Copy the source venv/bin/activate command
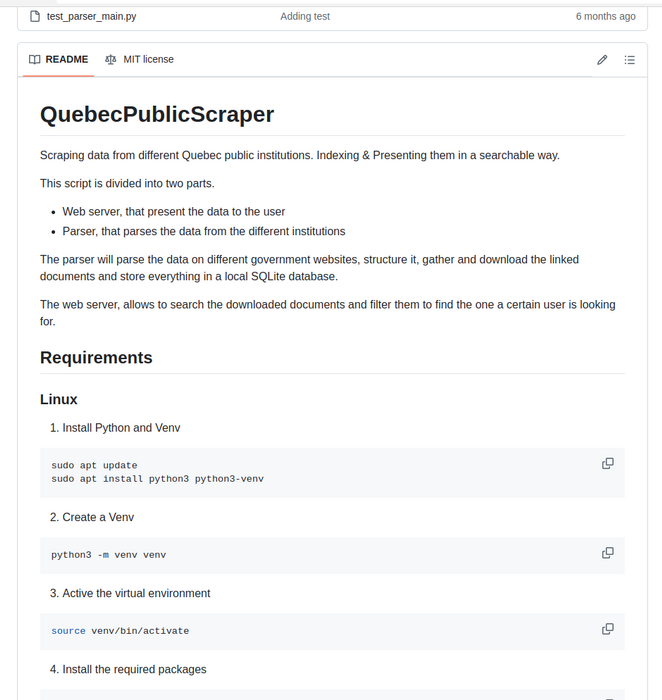Screen dimensions: 662x700 coord(607,629)
